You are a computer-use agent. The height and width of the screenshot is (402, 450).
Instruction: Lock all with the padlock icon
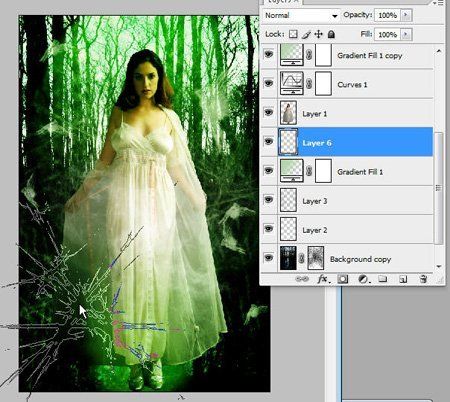click(331, 34)
